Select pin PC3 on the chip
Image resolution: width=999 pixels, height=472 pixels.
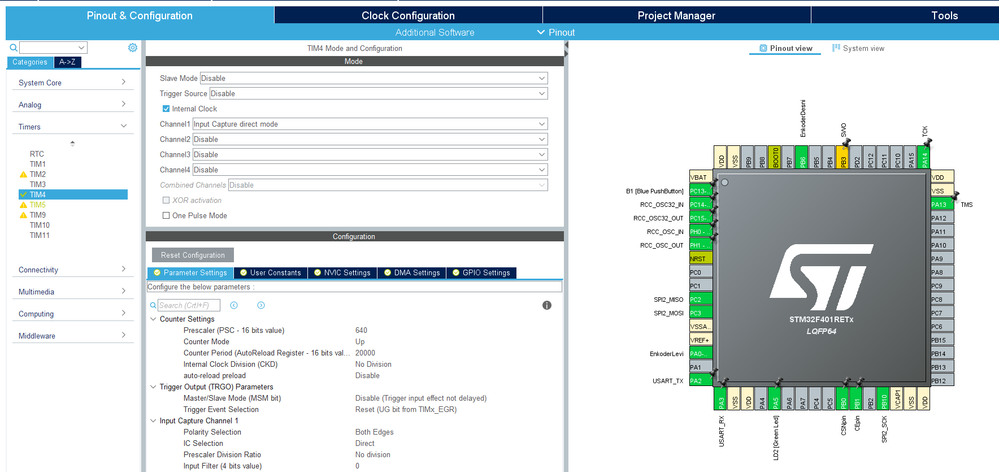coord(700,313)
